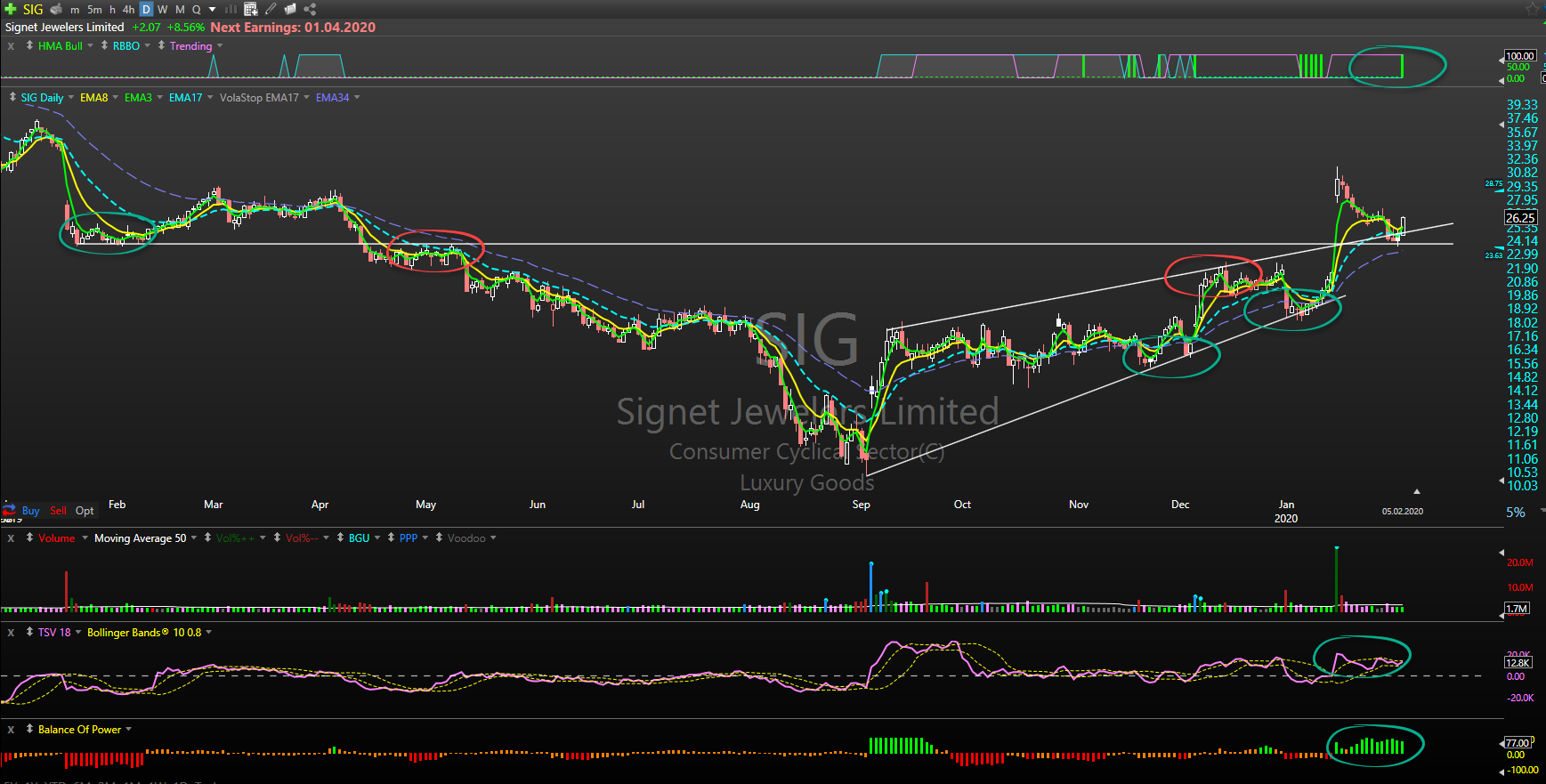Click the share chart icon

(310, 9)
